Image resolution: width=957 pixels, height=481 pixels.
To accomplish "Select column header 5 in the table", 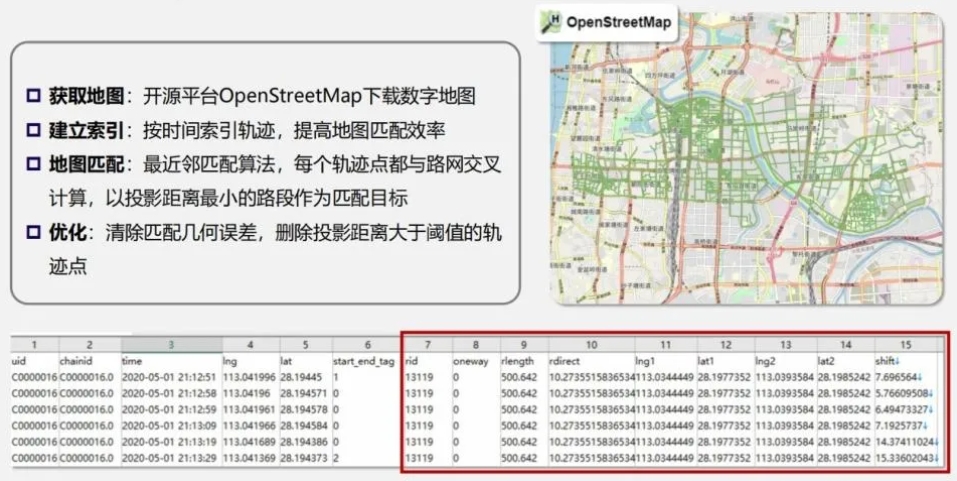I will click(306, 345).
